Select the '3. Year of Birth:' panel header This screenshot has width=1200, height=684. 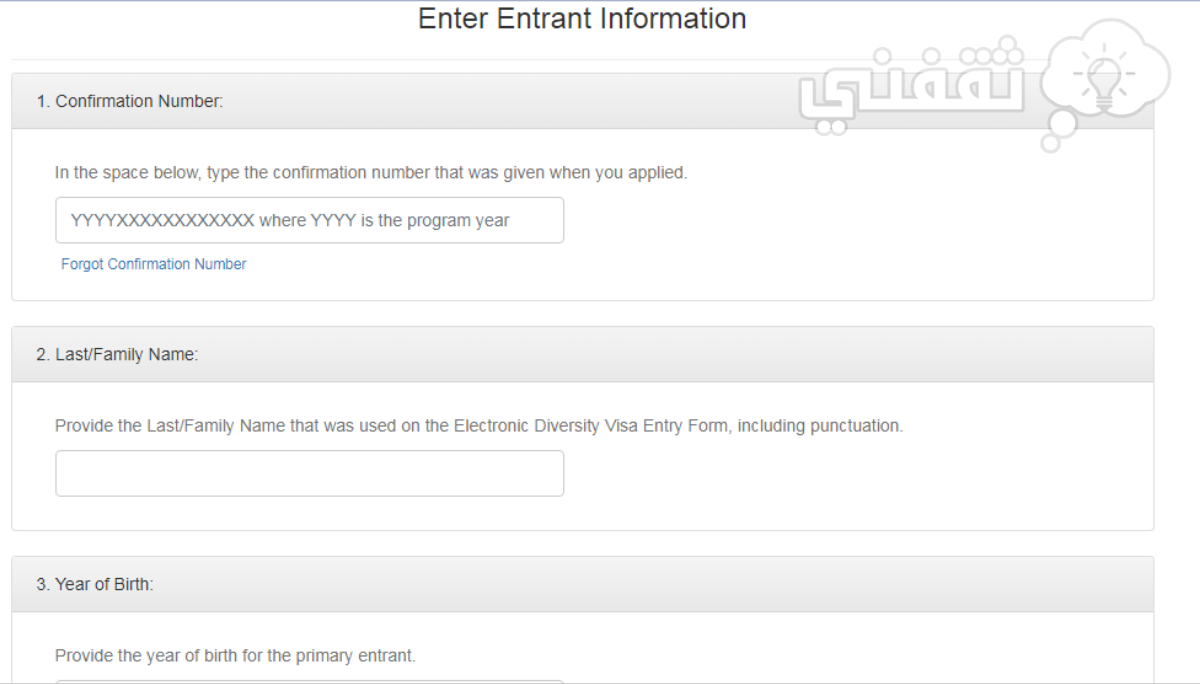[x=582, y=584]
